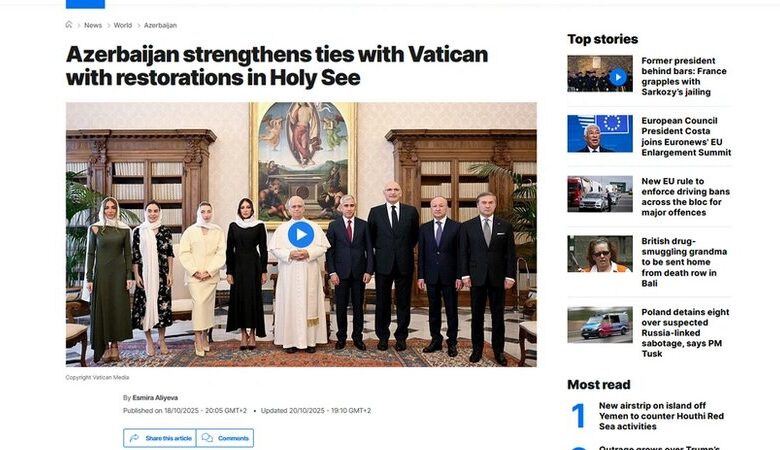This screenshot has height=450, width=780.
Task: Open the European Council President Costa story
Action: [x=686, y=137]
